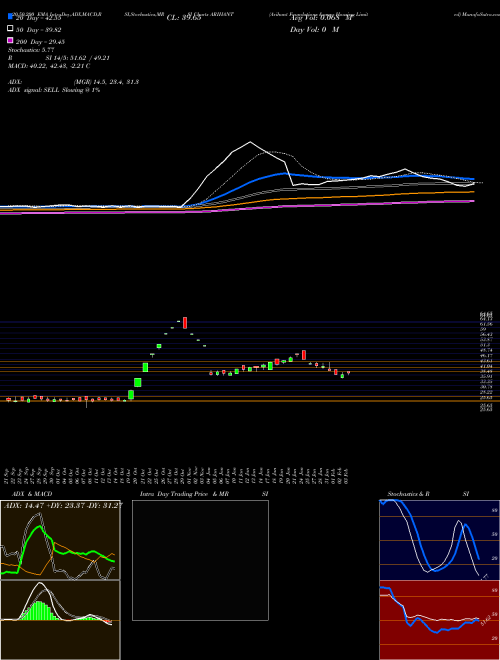Open the ADX indicator chart panel
500x660 pixels.
click(60, 540)
